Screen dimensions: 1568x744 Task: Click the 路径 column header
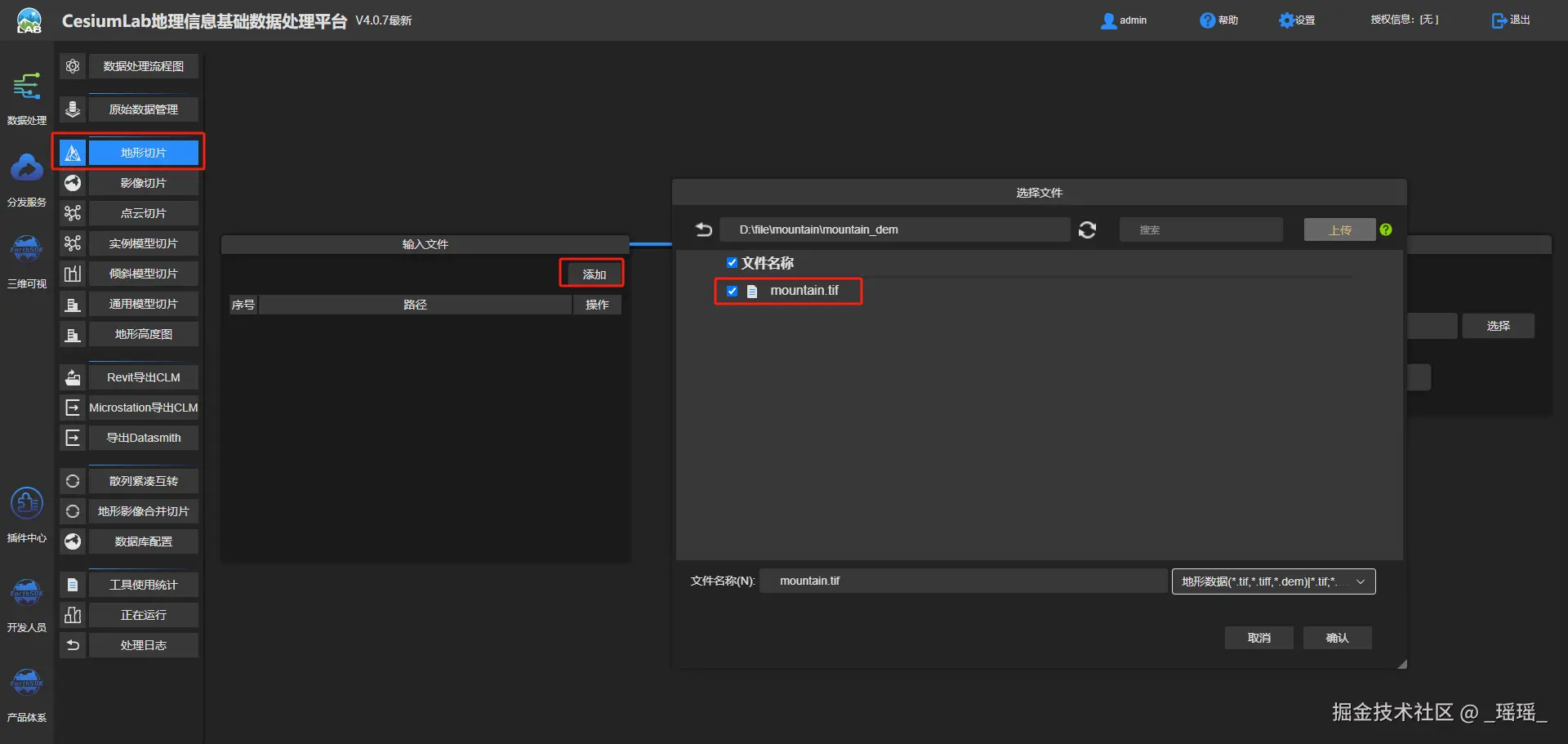[x=415, y=305]
